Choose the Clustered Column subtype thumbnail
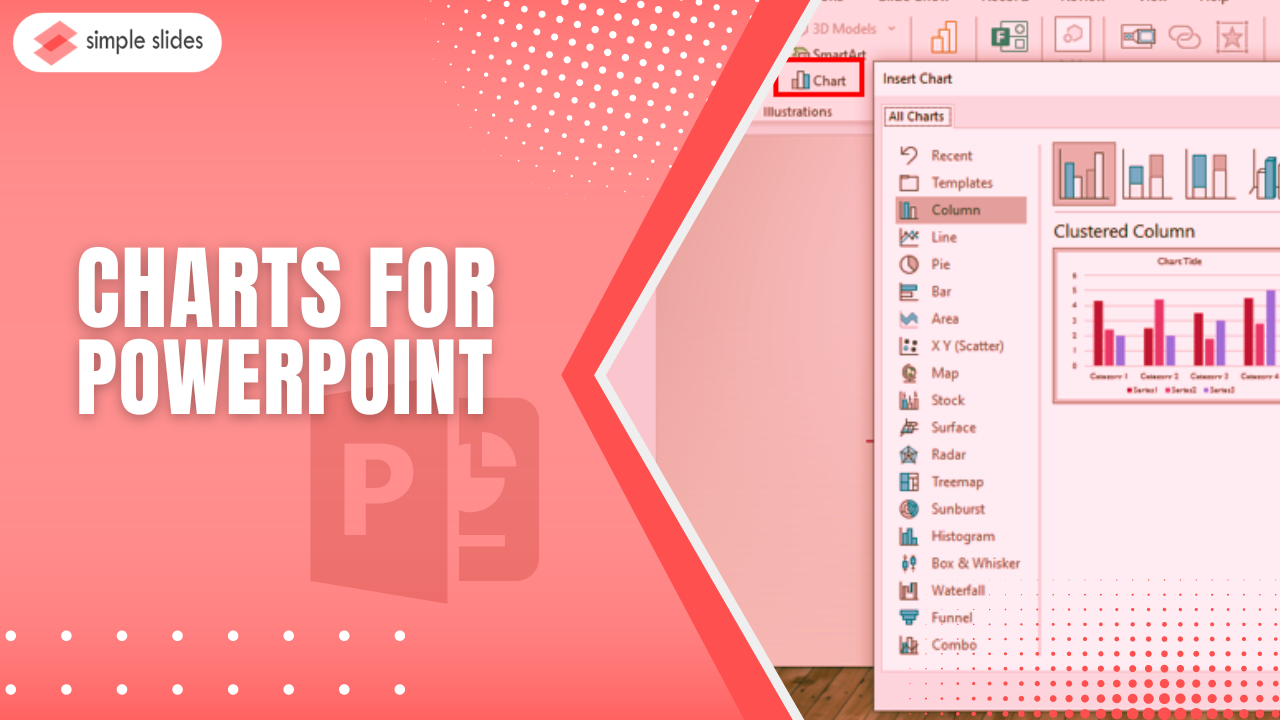Image resolution: width=1280 pixels, height=720 pixels. click(x=1084, y=173)
